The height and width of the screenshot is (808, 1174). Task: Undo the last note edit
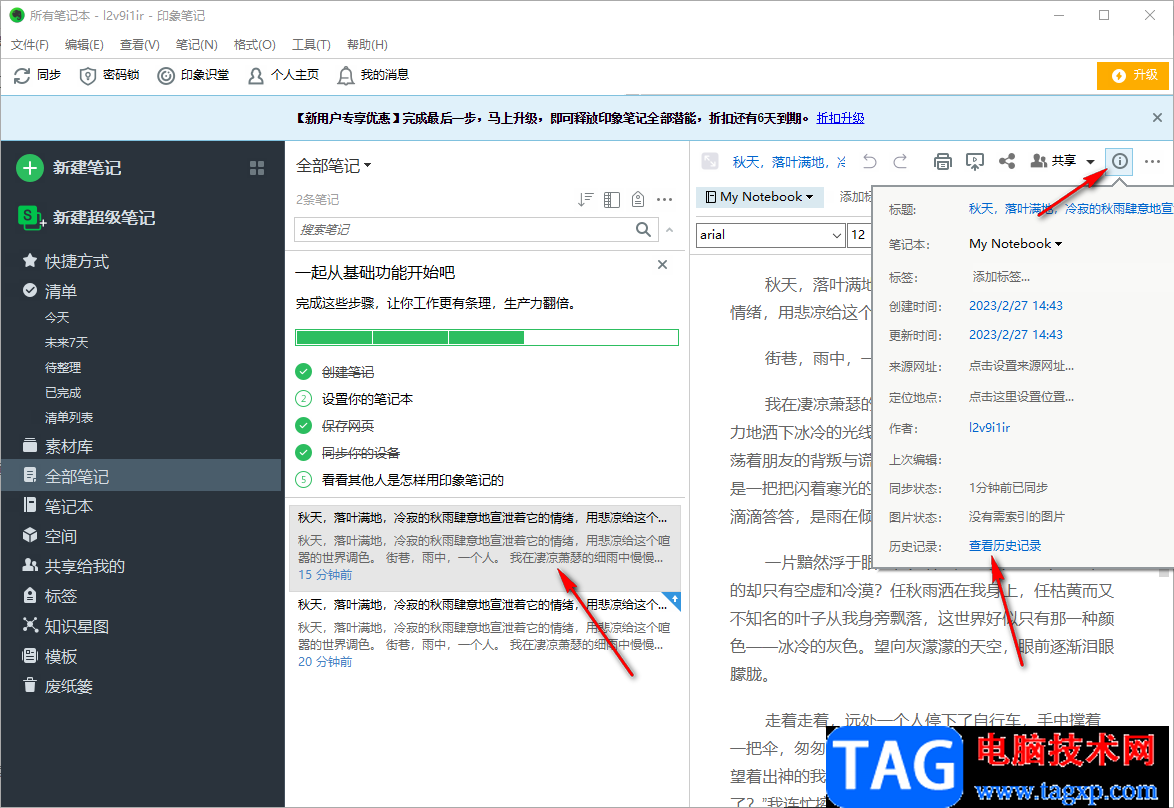click(869, 161)
